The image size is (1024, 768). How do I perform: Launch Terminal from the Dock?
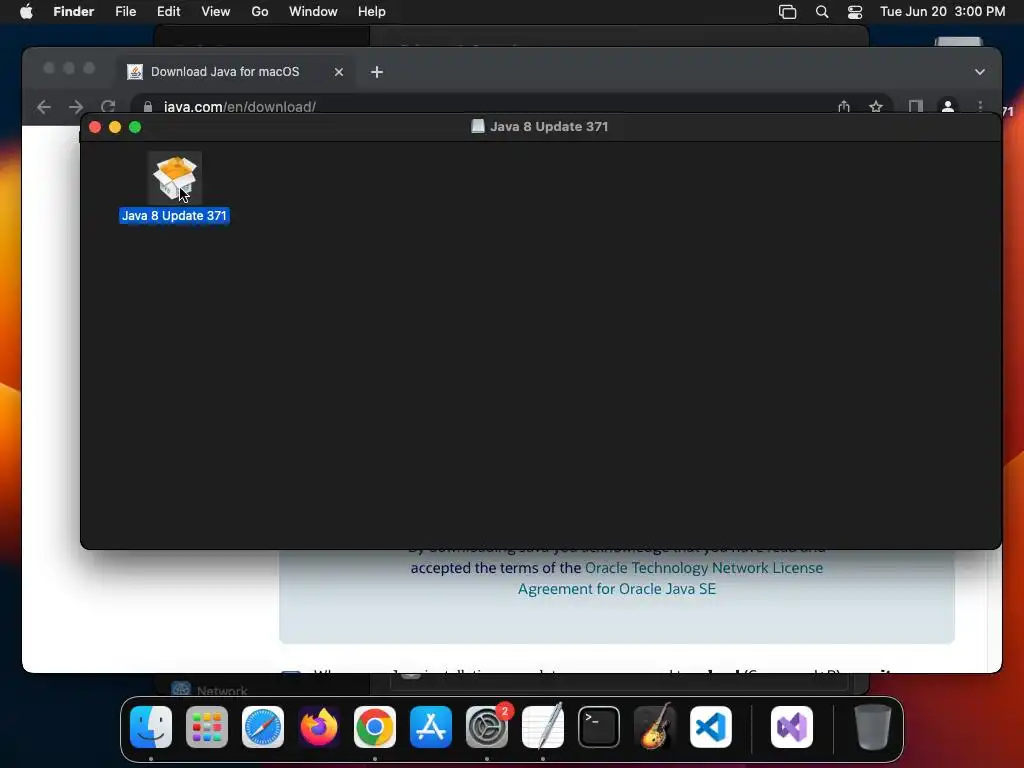[x=599, y=727]
